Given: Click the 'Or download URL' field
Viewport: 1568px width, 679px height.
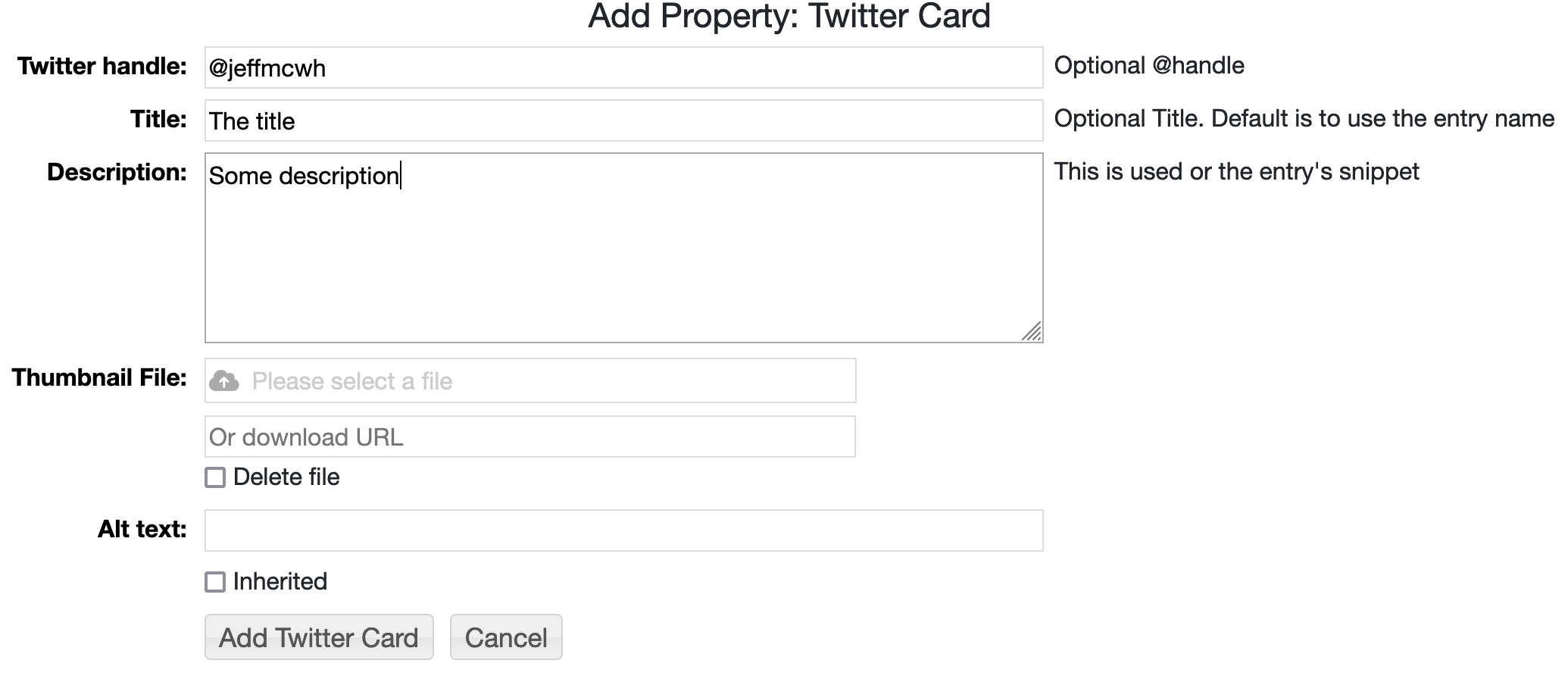Looking at the screenshot, I should 530,437.
